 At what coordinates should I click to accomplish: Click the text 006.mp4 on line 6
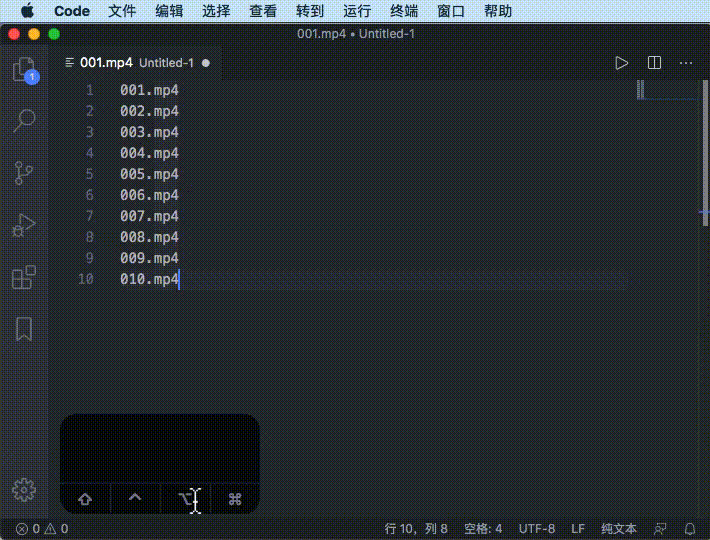[x=149, y=195]
